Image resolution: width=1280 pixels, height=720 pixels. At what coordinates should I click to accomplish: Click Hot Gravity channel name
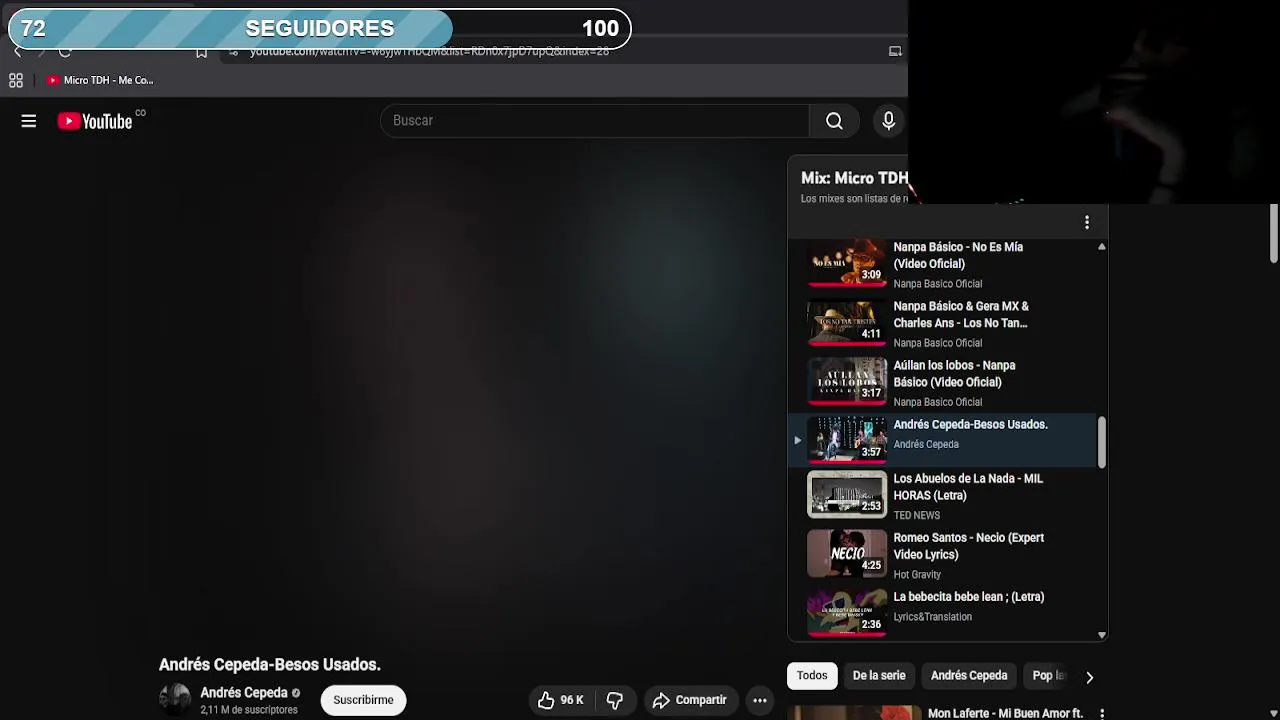tap(917, 575)
